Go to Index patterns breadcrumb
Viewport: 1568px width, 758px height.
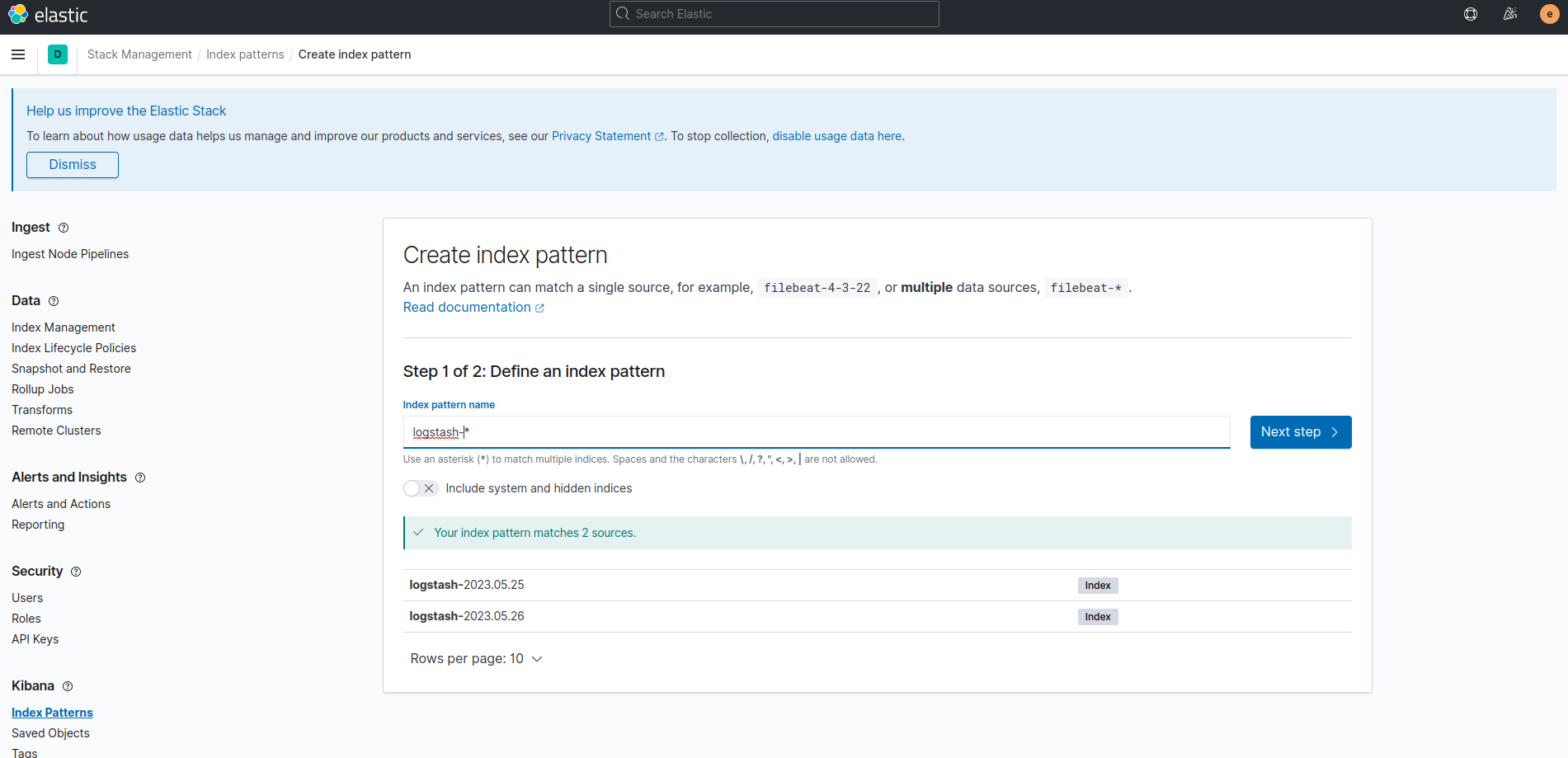(245, 54)
